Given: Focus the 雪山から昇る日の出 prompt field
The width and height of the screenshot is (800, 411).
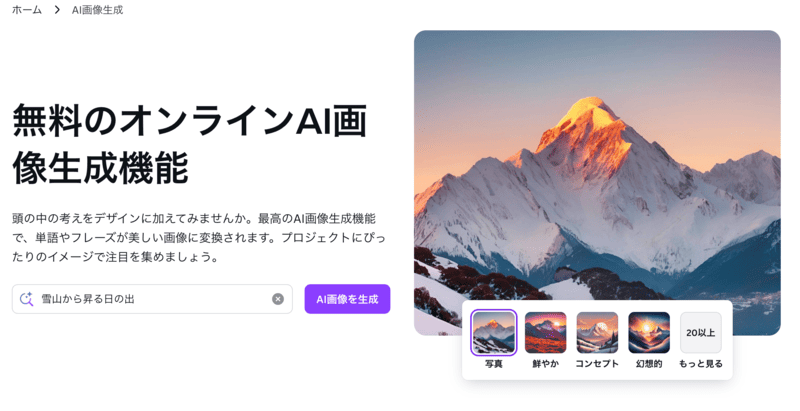Looking at the screenshot, I should coord(152,299).
